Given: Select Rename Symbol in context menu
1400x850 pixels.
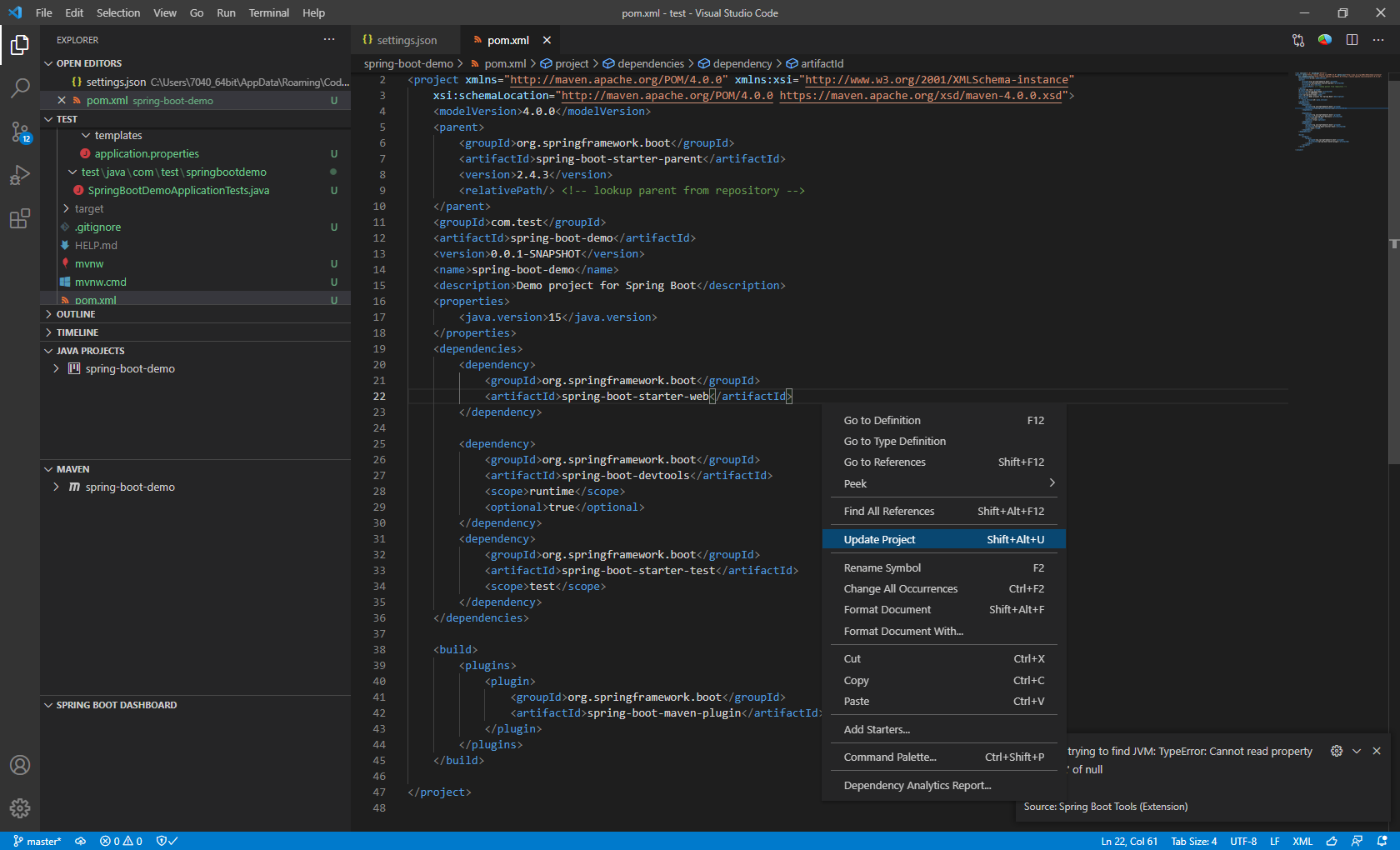Looking at the screenshot, I should pos(943,567).
